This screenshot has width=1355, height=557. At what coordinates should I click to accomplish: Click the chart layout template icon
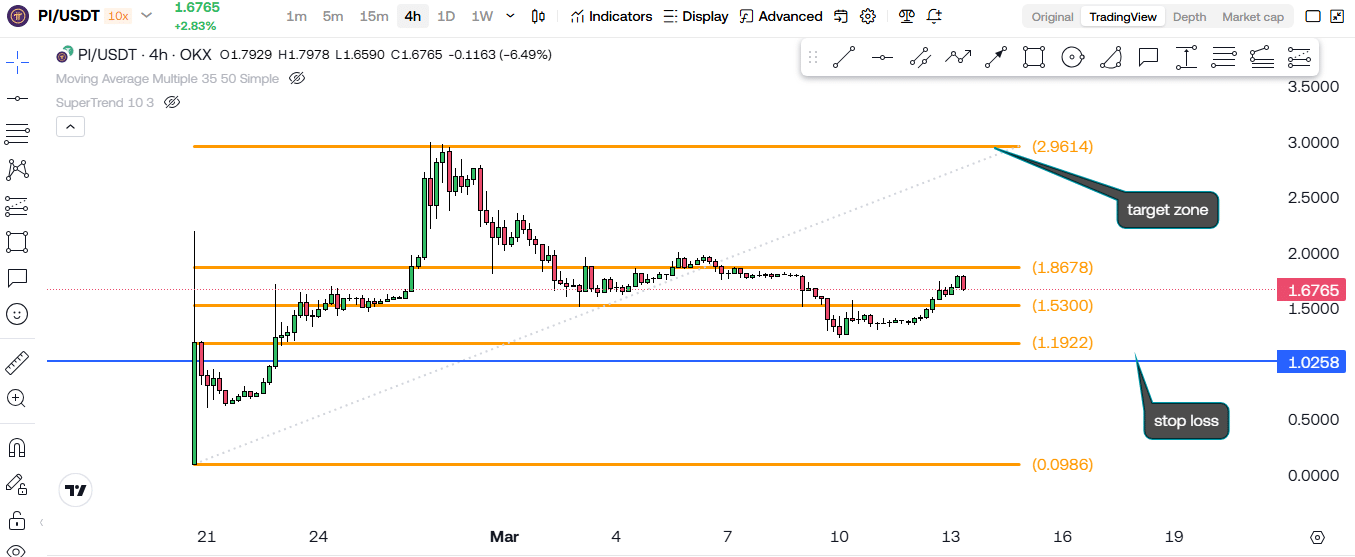point(841,16)
